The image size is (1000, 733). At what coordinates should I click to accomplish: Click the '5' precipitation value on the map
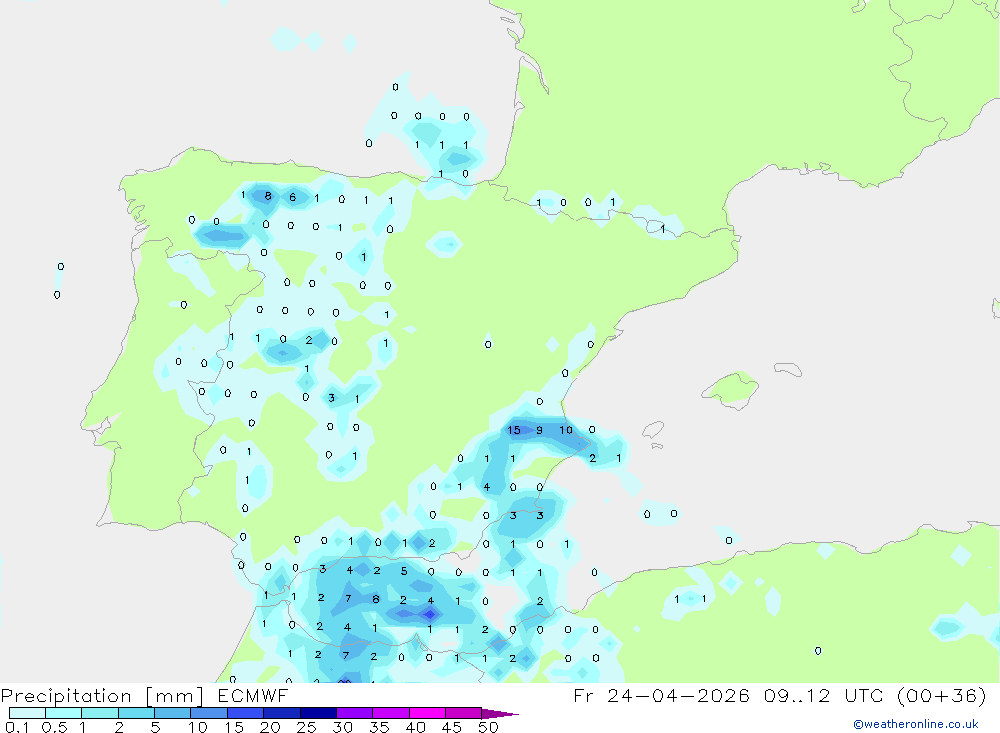point(404,571)
